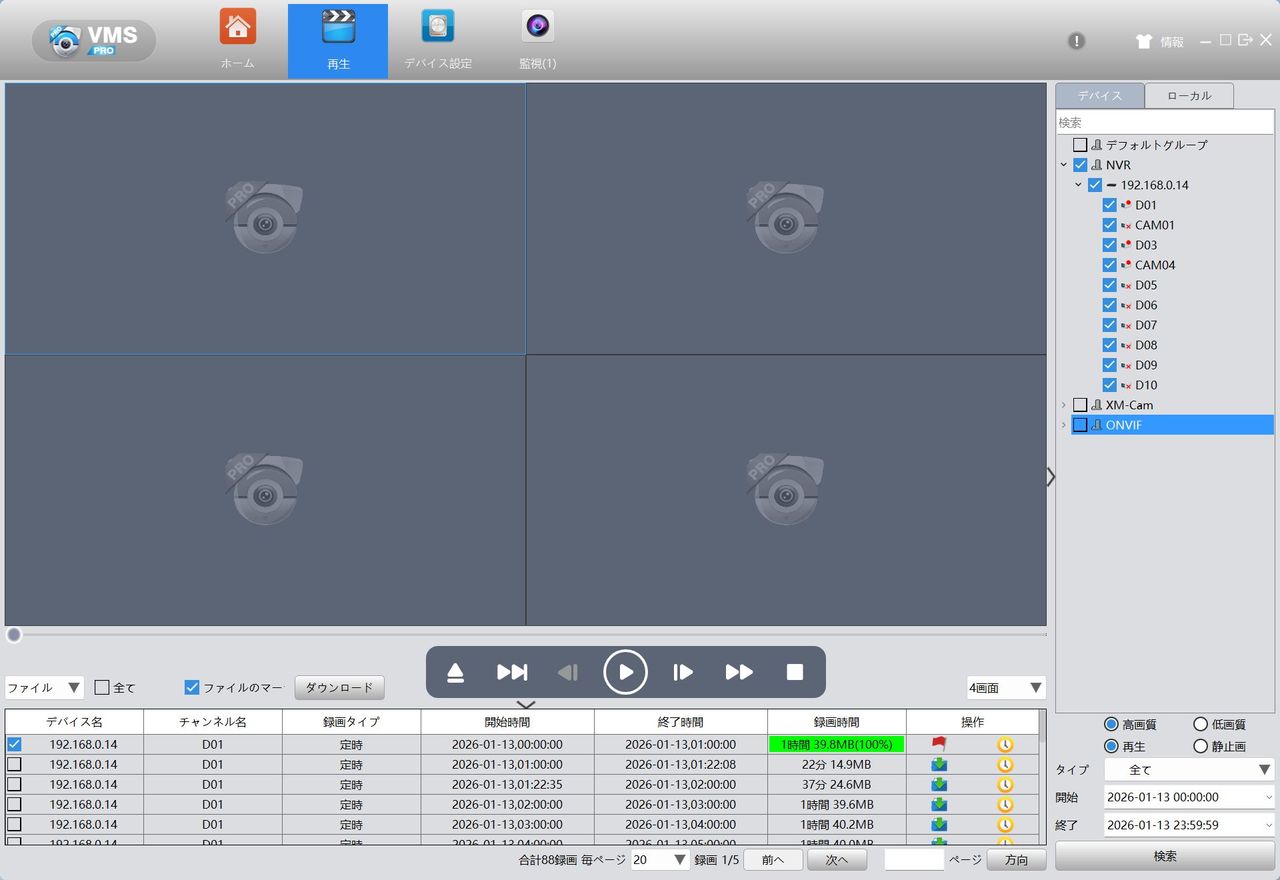The width and height of the screenshot is (1280, 880).
Task: Click the eject icon in playback bar
Action: coord(456,672)
